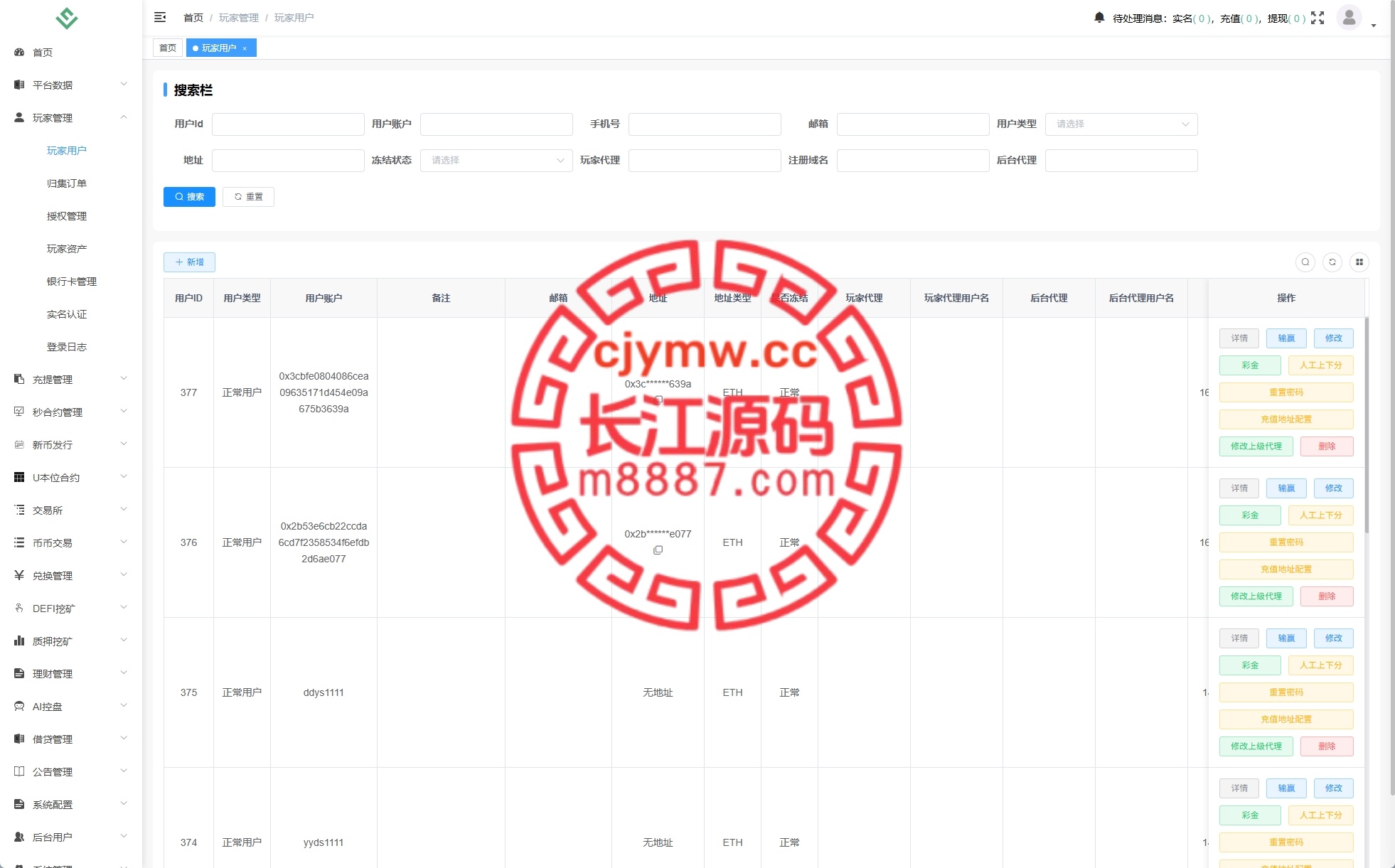The width and height of the screenshot is (1395, 868).
Task: Click the 系统配置 sidebar icon
Action: pos(19,804)
